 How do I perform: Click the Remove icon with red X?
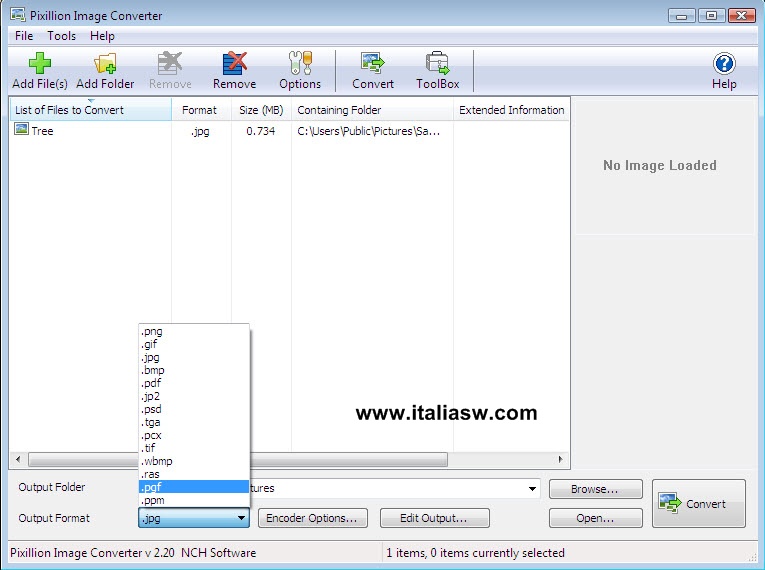[x=235, y=64]
